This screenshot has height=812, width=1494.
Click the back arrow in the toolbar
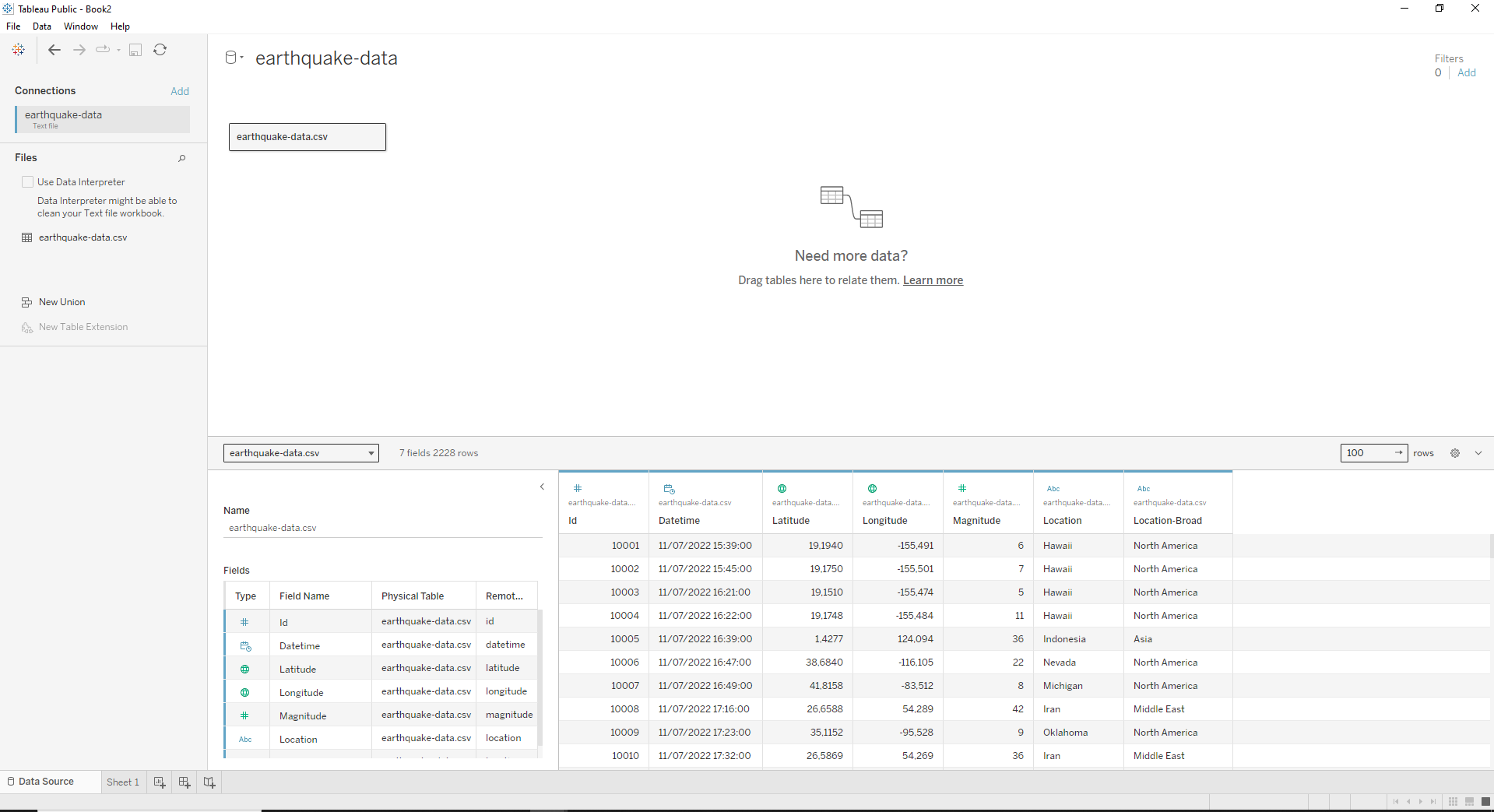54,50
